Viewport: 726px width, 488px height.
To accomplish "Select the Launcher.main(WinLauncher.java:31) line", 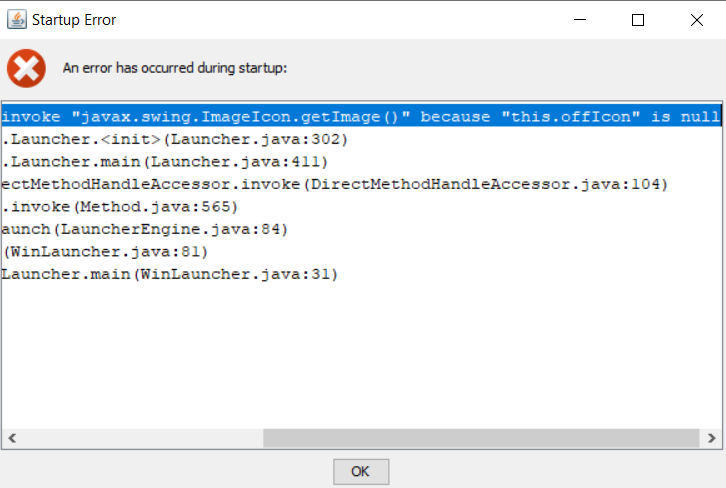I will click(x=170, y=273).
